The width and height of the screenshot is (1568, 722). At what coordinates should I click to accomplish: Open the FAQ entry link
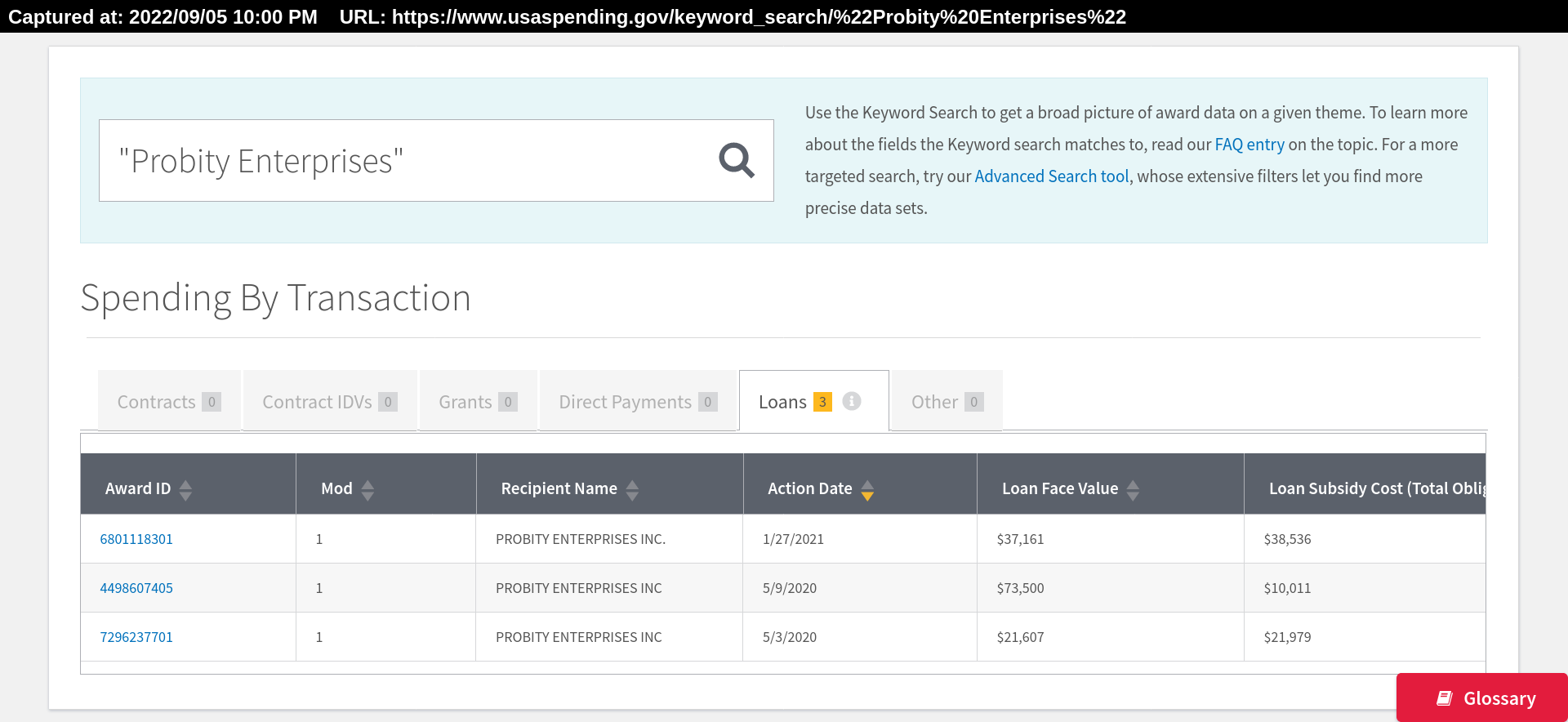(x=1249, y=145)
